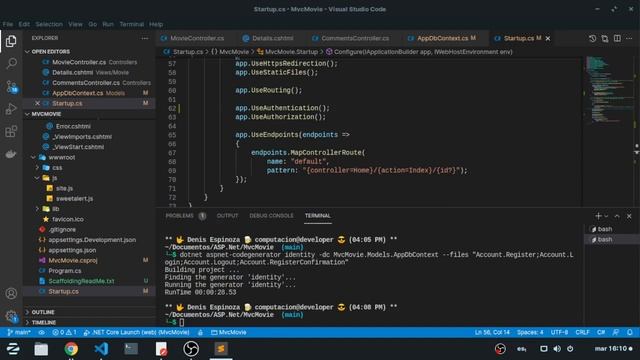The height and width of the screenshot is (360, 640).
Task: Open the Help menu
Action: click(x=156, y=24)
